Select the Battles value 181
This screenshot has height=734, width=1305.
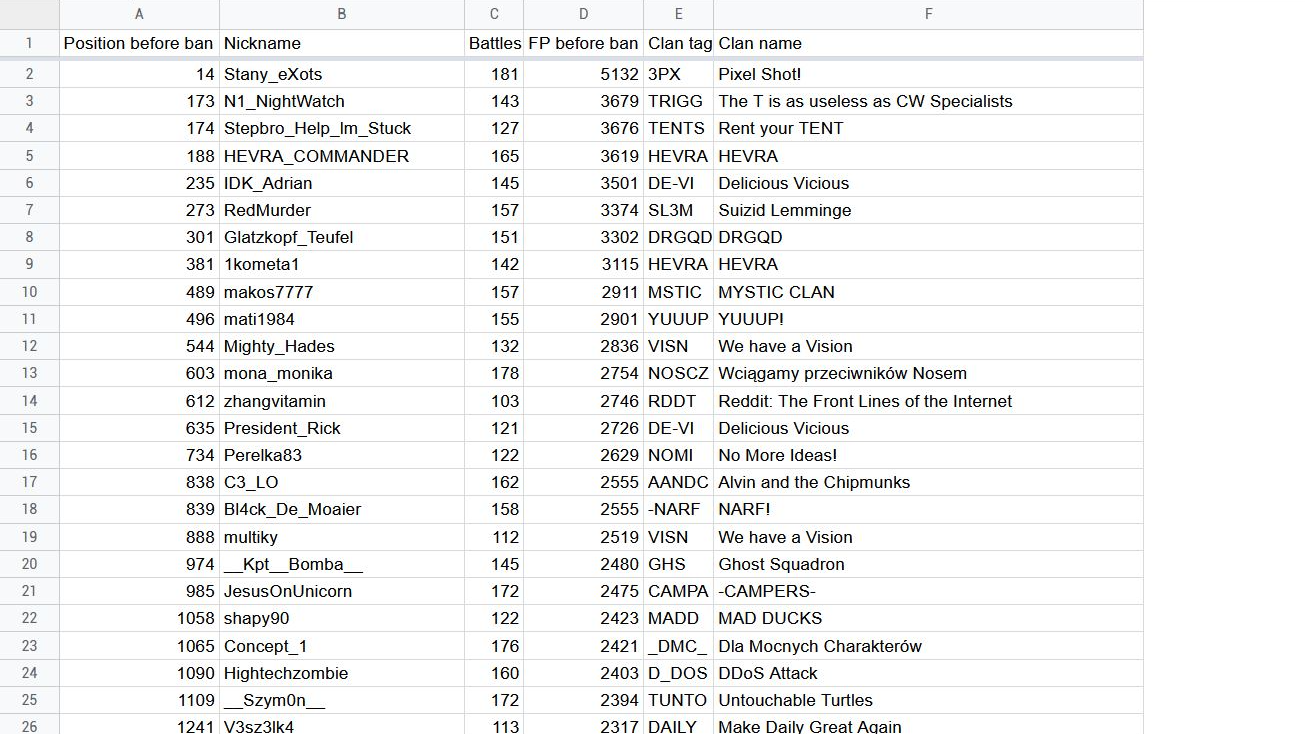[x=494, y=74]
